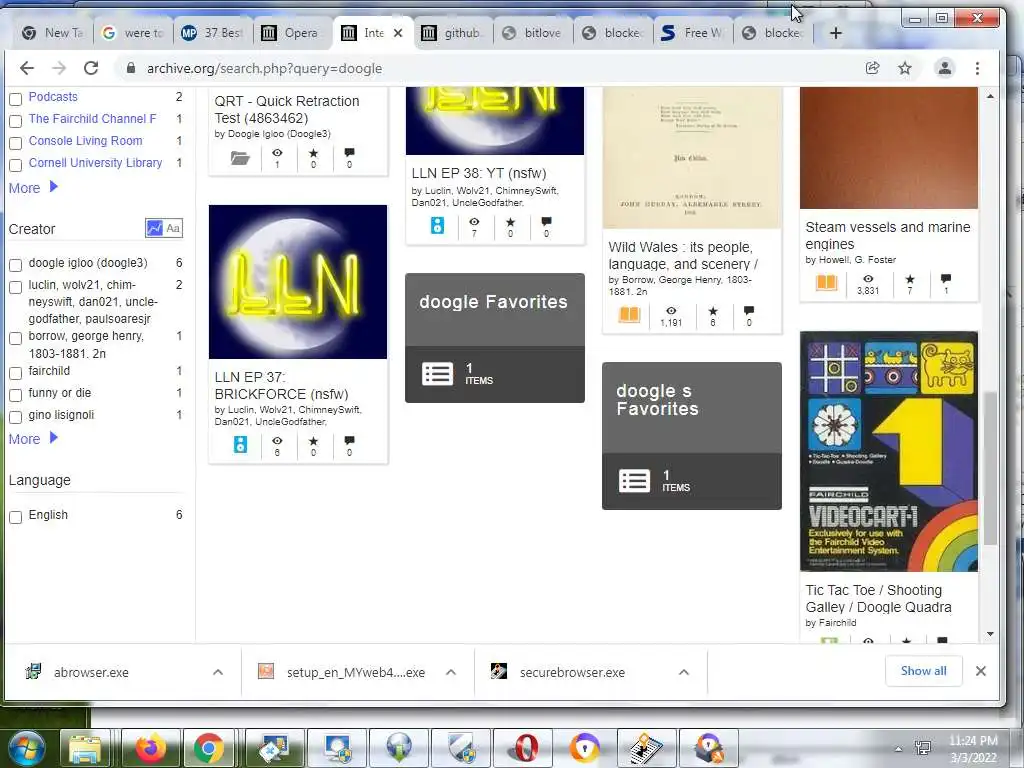Bookmark this page with the star icon
The width and height of the screenshot is (1024, 768).
(x=904, y=68)
